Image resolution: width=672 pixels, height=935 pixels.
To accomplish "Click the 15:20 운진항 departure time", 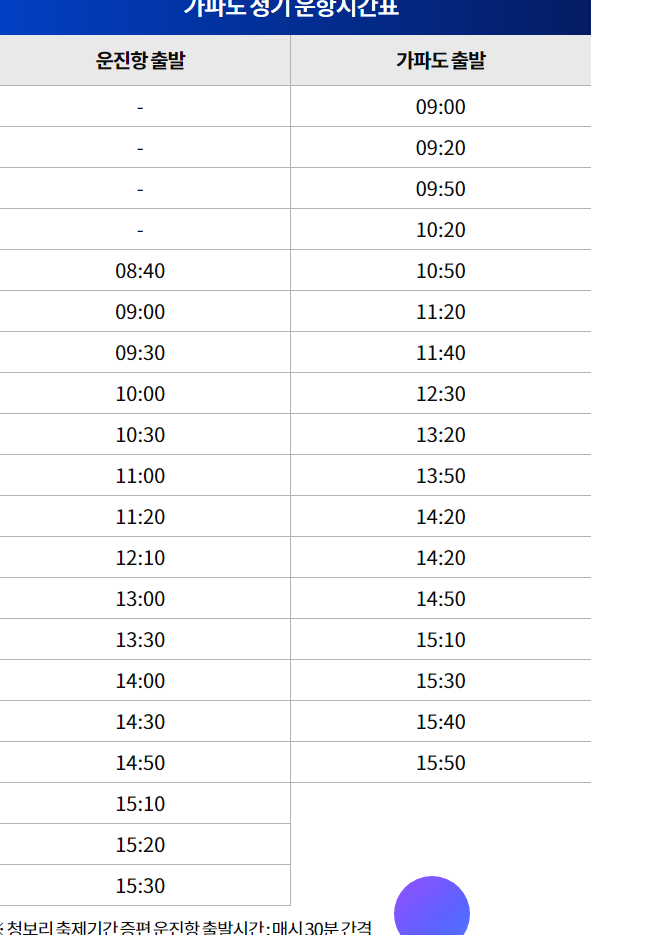I will 141,844.
